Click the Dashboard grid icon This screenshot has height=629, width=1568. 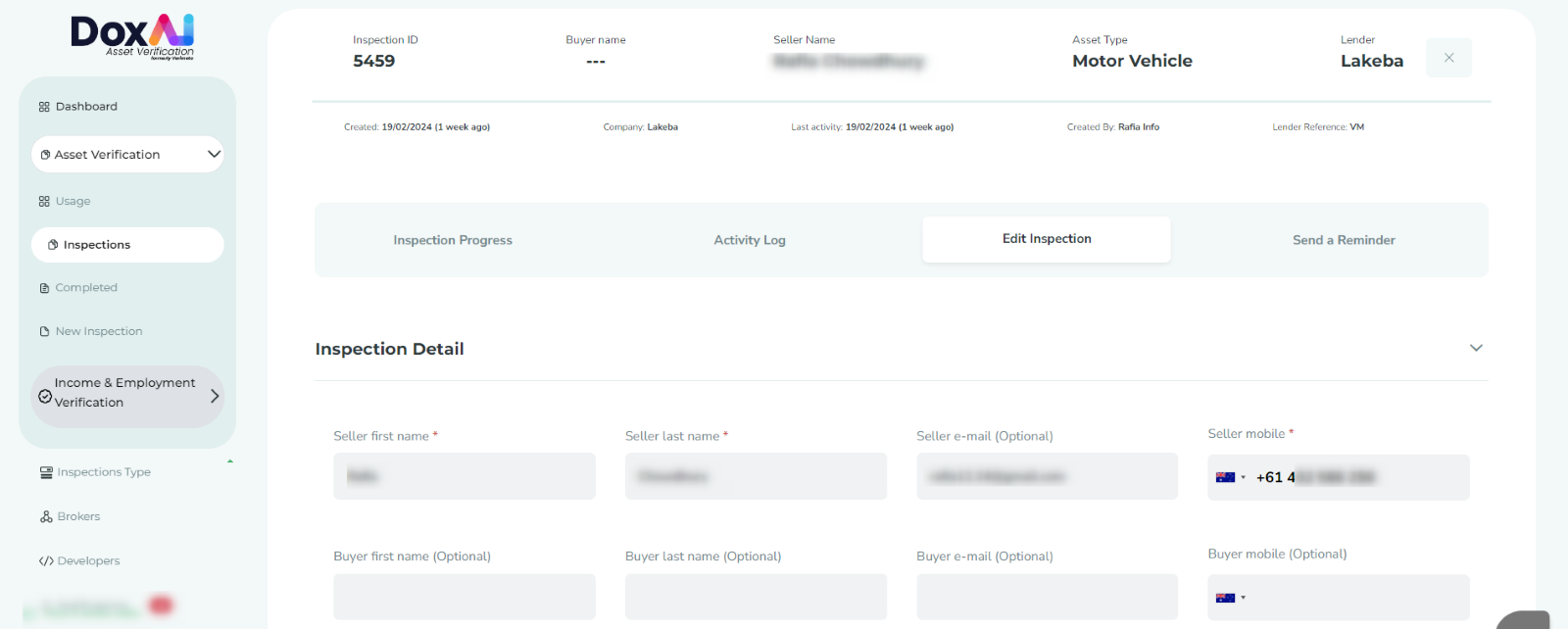click(x=44, y=107)
